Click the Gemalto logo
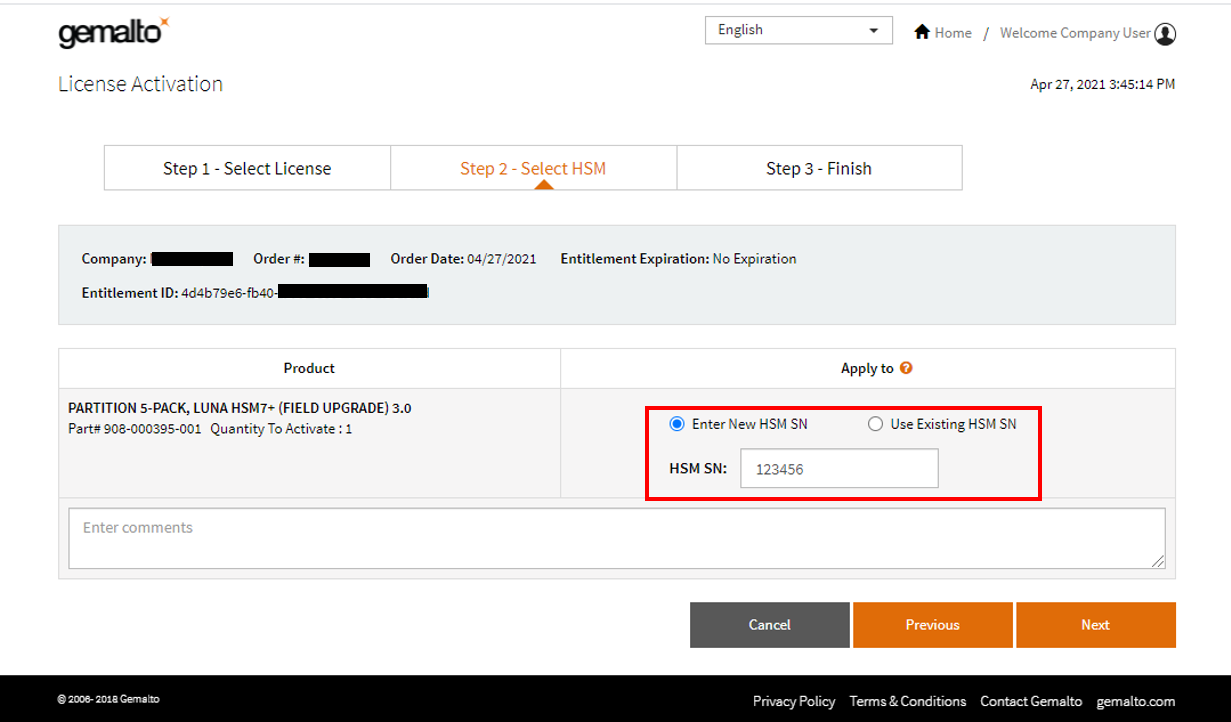 [113, 33]
